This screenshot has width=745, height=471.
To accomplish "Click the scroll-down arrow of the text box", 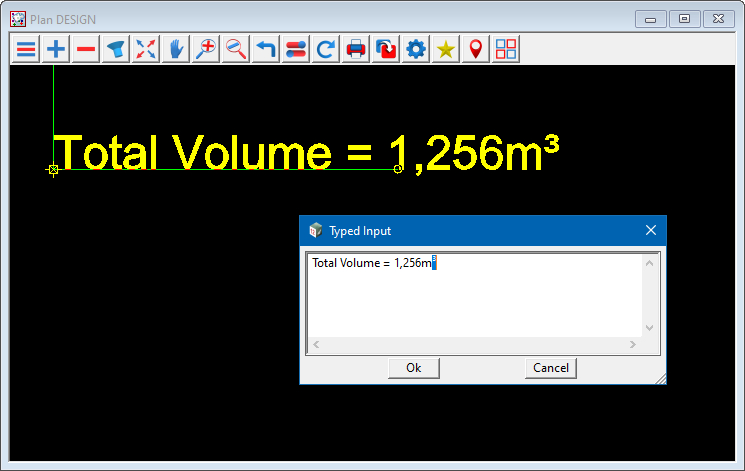I will point(649,328).
